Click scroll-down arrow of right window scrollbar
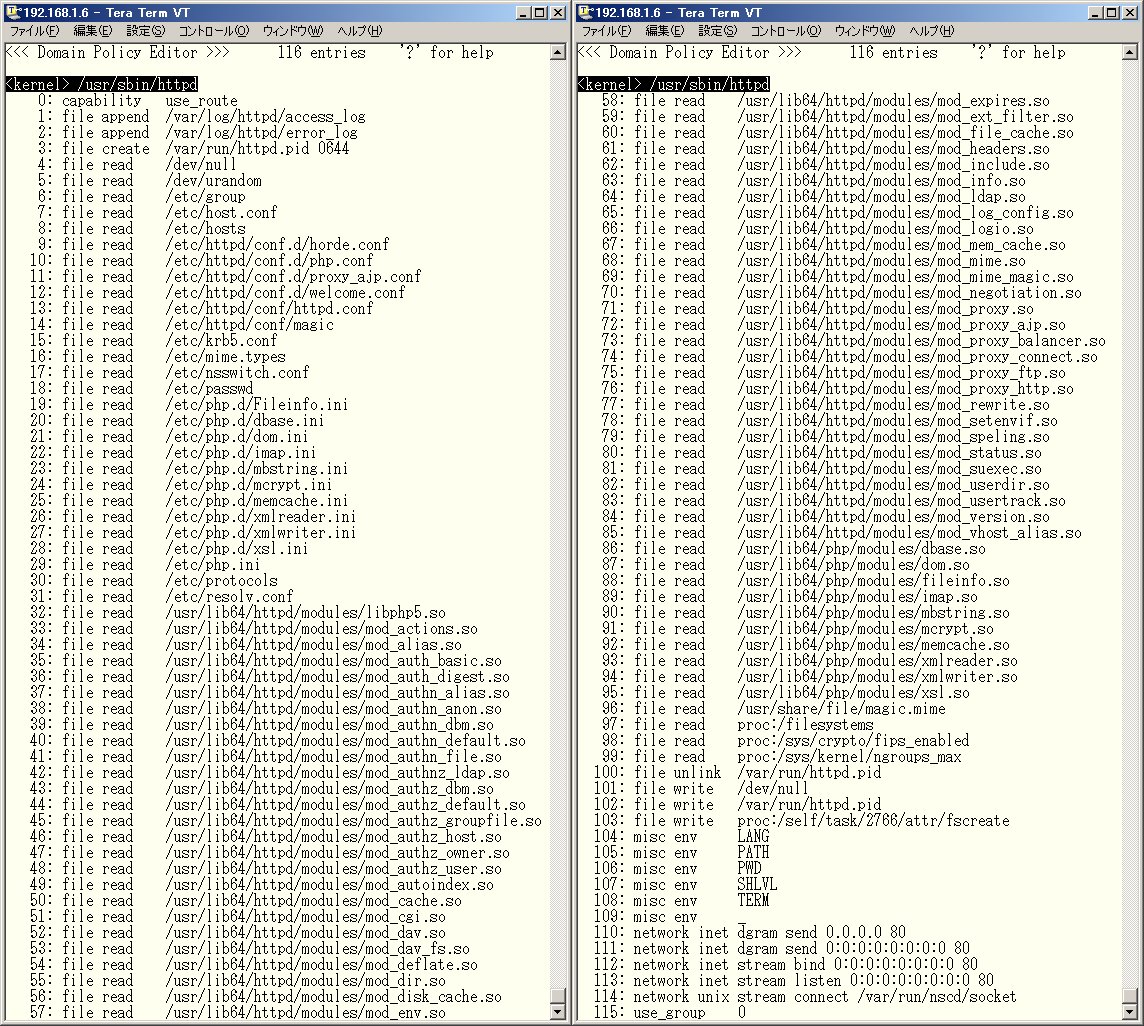This screenshot has height=1026, width=1144. [1131, 1011]
